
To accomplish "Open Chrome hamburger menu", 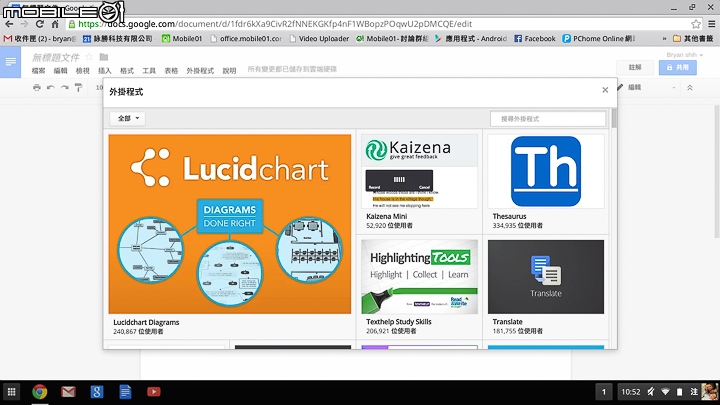I will tap(711, 24).
